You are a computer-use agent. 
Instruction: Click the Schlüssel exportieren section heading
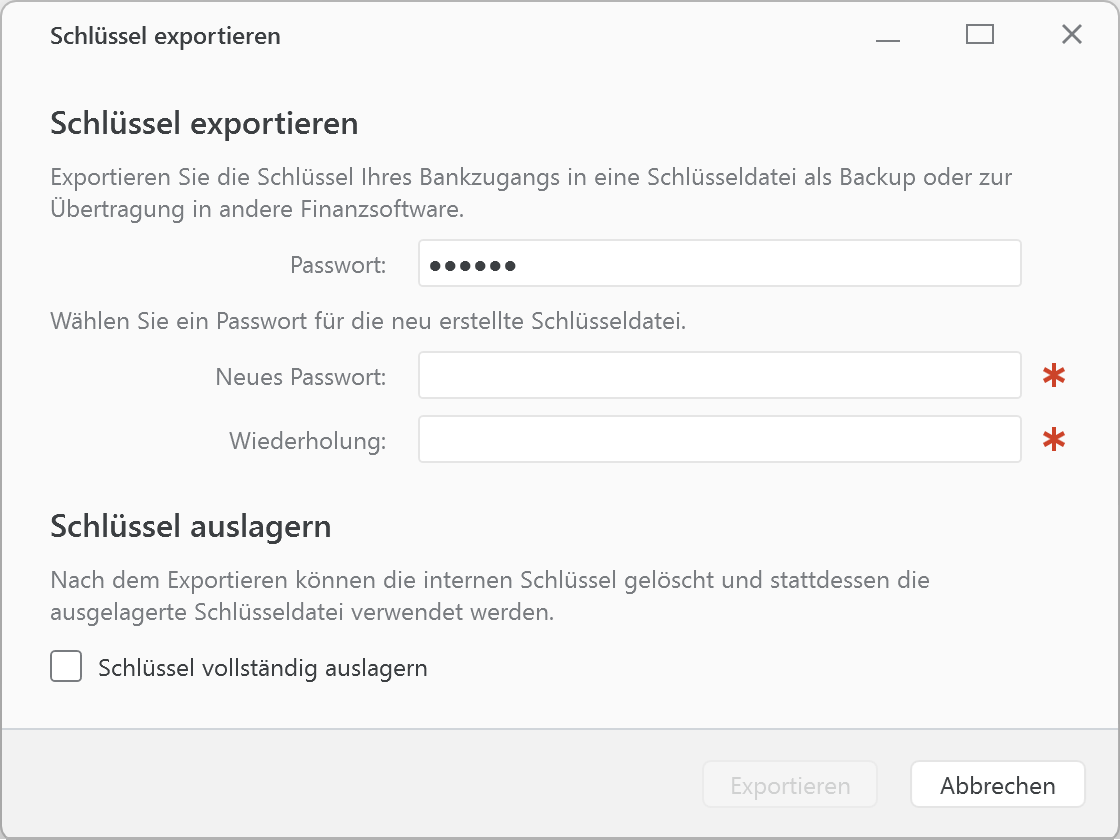(204, 124)
